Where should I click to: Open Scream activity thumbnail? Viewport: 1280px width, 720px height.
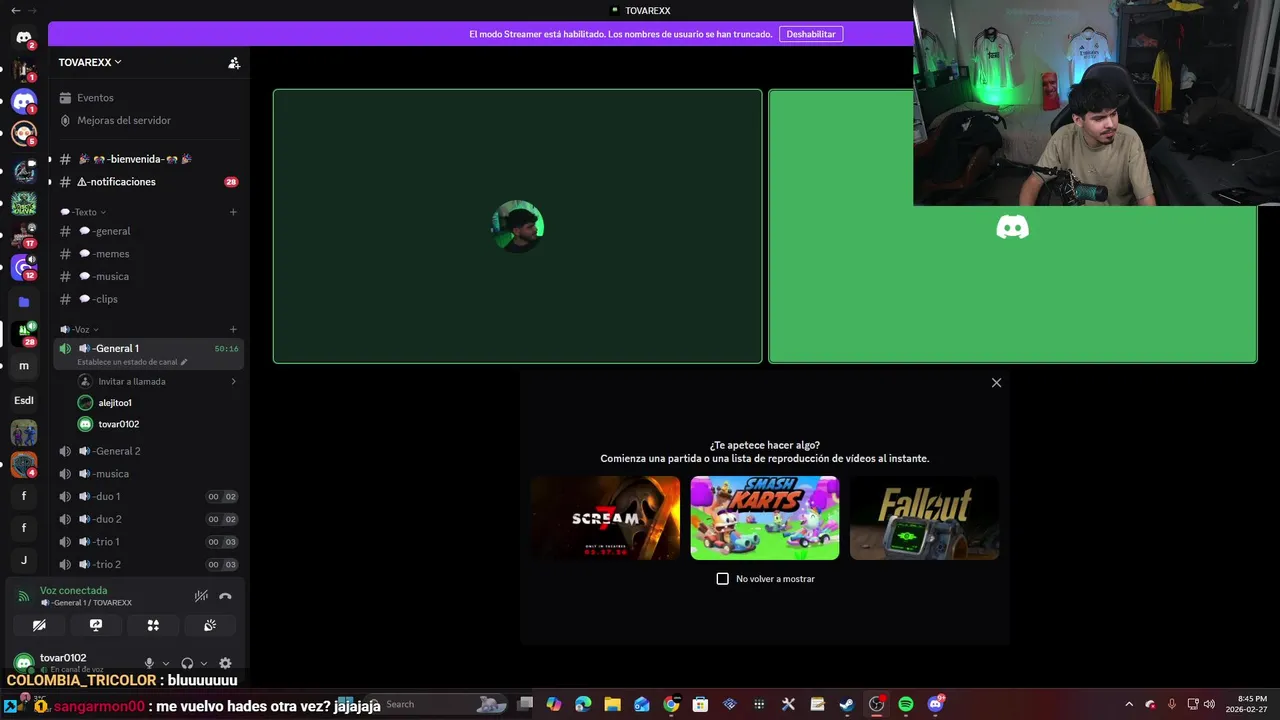pos(605,518)
